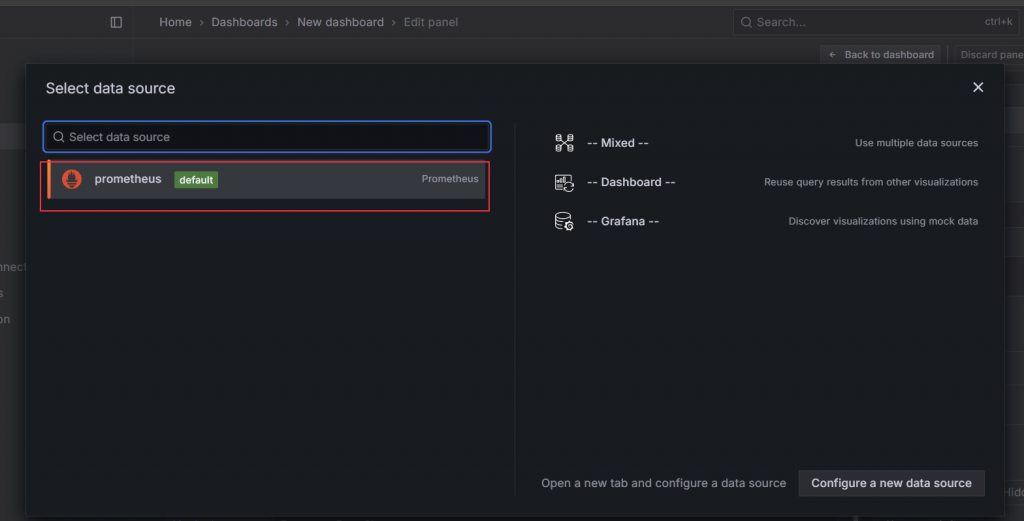Open Dashboards breadcrumb link
1024x521 pixels.
(244, 22)
